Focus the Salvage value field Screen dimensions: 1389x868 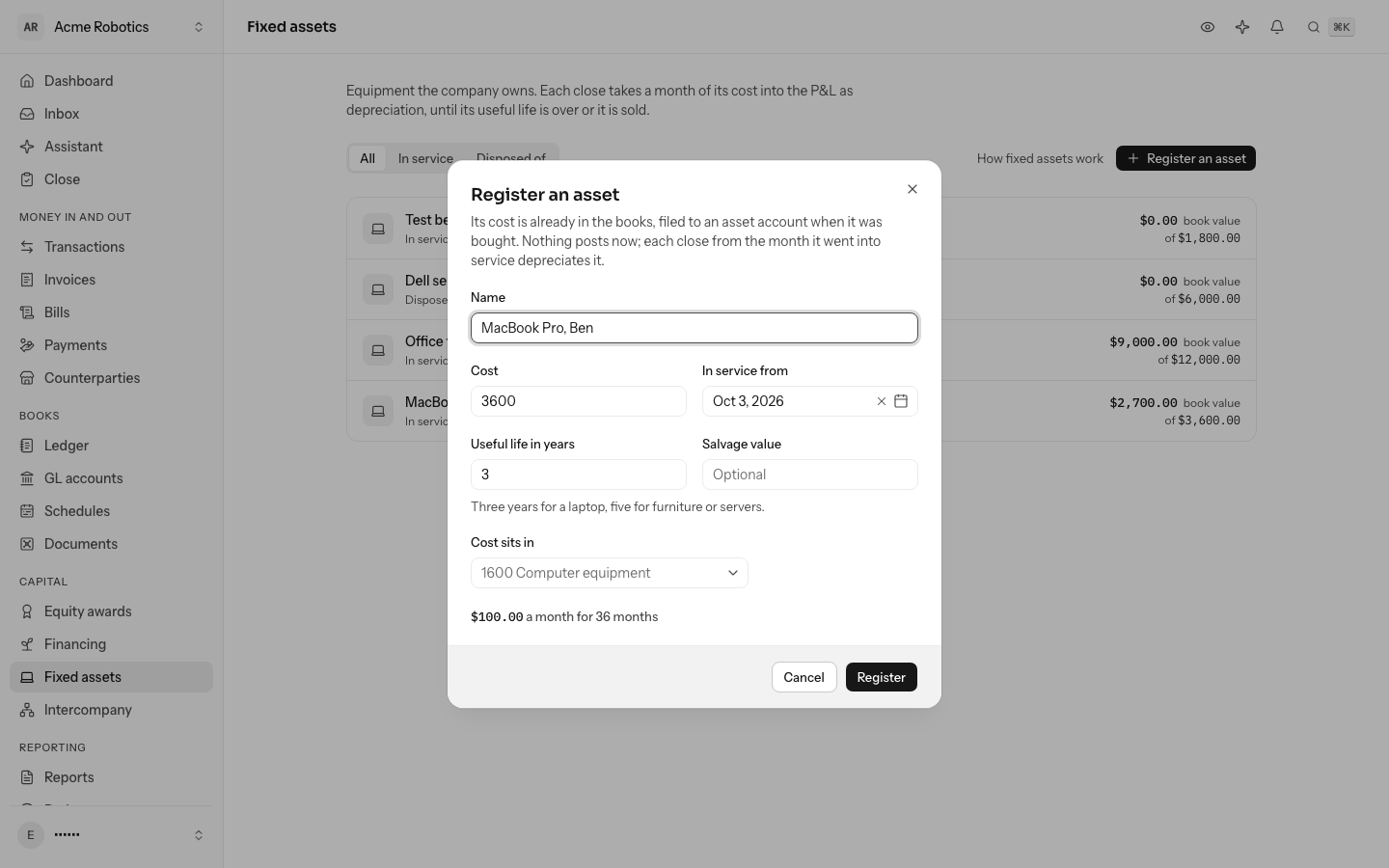[x=810, y=475]
